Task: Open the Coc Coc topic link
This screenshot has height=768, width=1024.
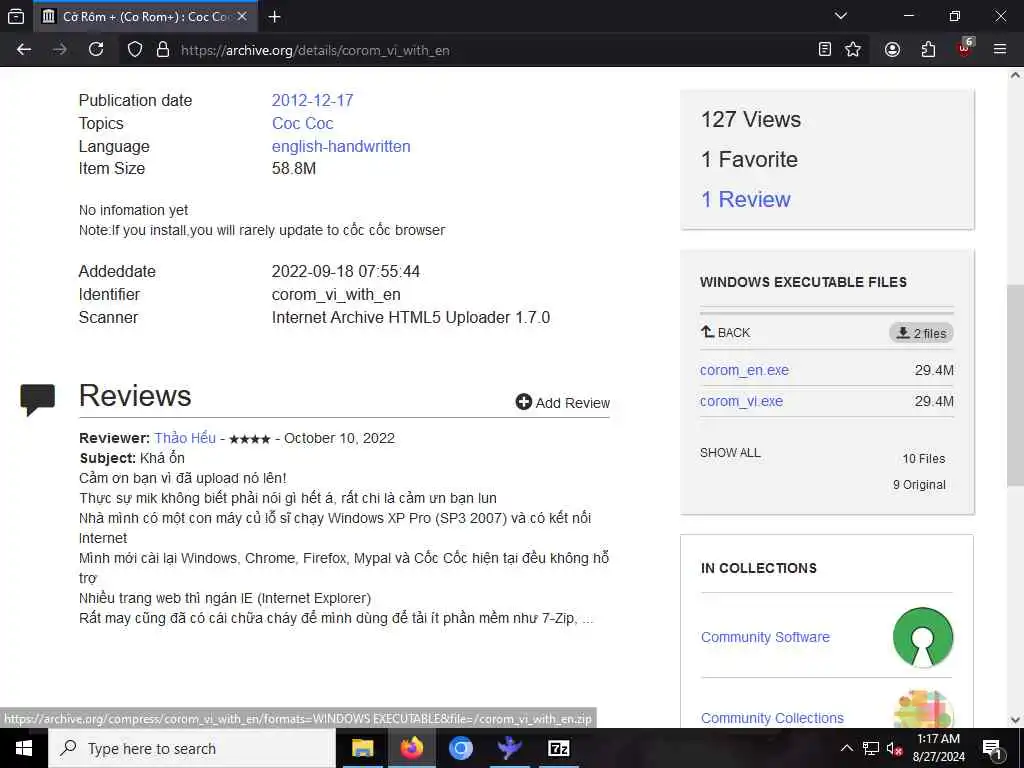Action: pyautogui.click(x=302, y=123)
